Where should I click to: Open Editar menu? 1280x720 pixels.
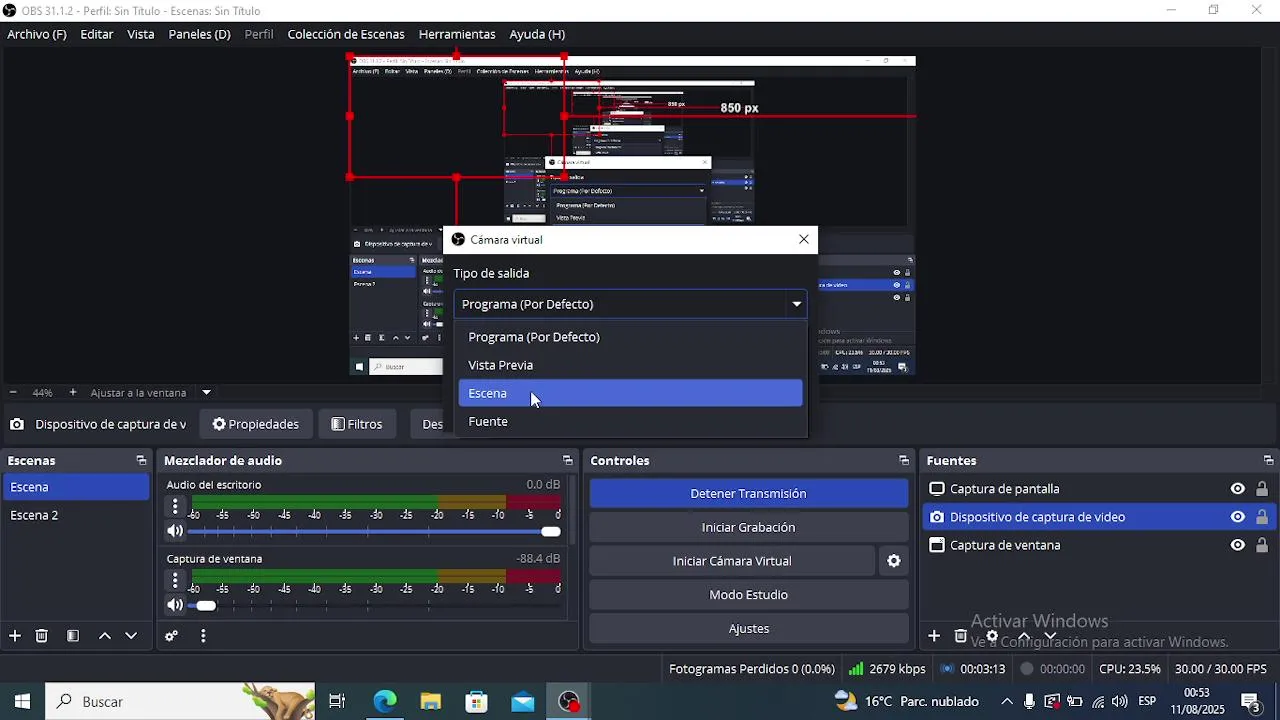97,34
